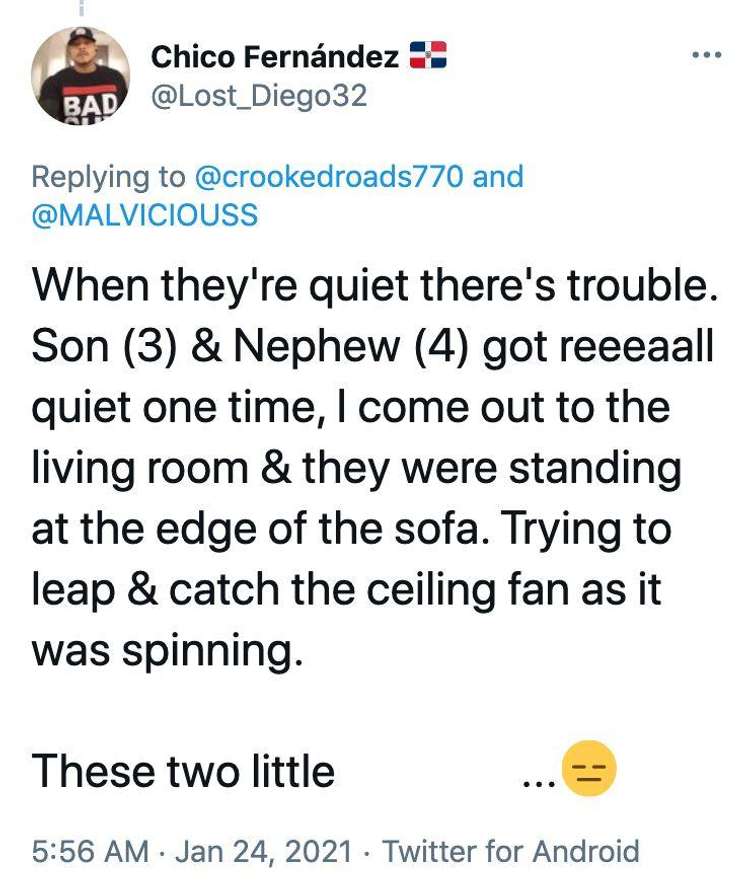Click the "Replying to" label
750x896 pixels.
[109, 177]
